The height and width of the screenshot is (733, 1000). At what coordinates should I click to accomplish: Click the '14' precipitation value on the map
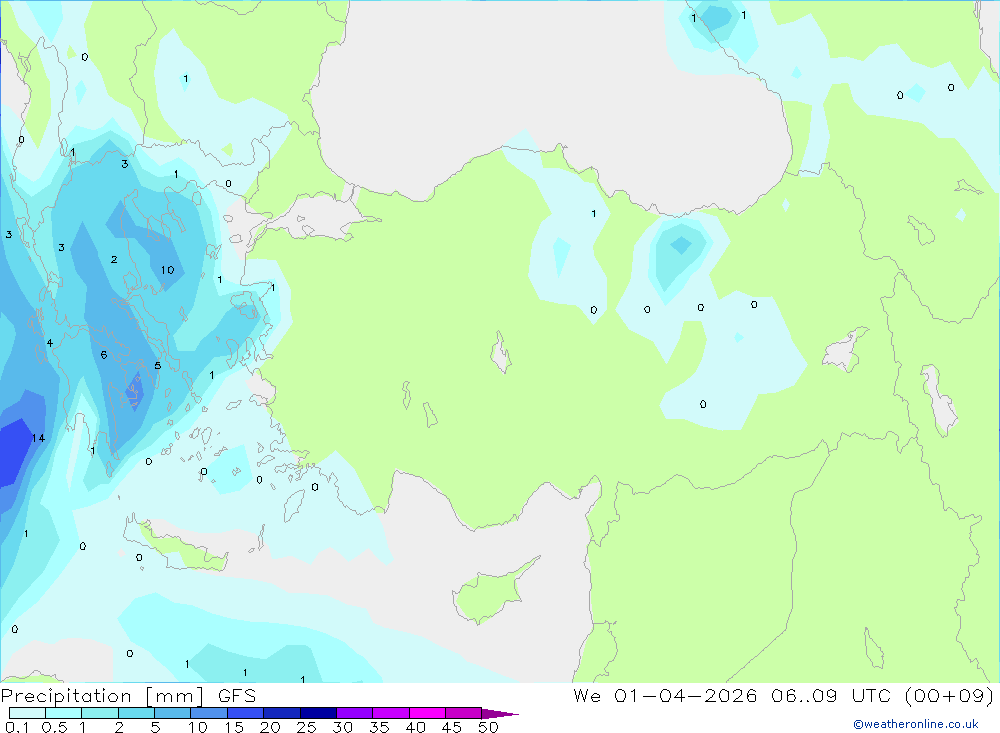pos(38,438)
